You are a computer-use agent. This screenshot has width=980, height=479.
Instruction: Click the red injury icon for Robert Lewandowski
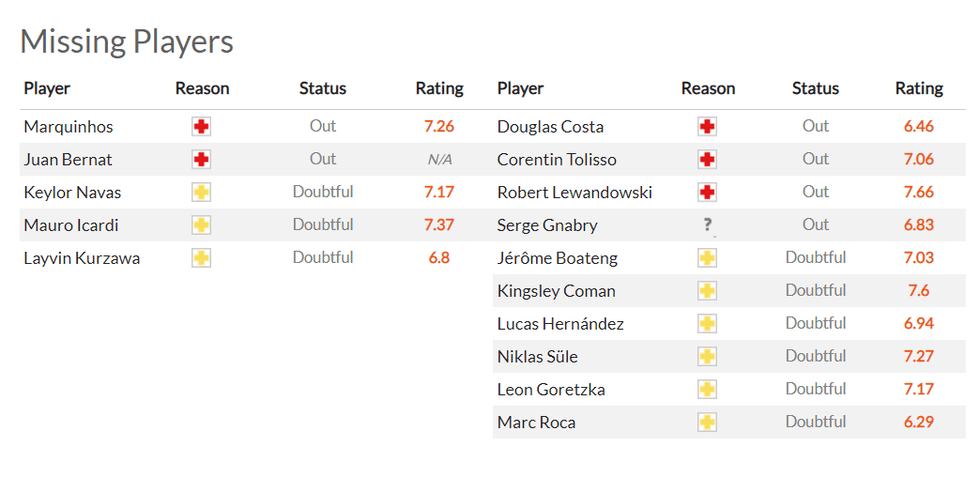(708, 193)
